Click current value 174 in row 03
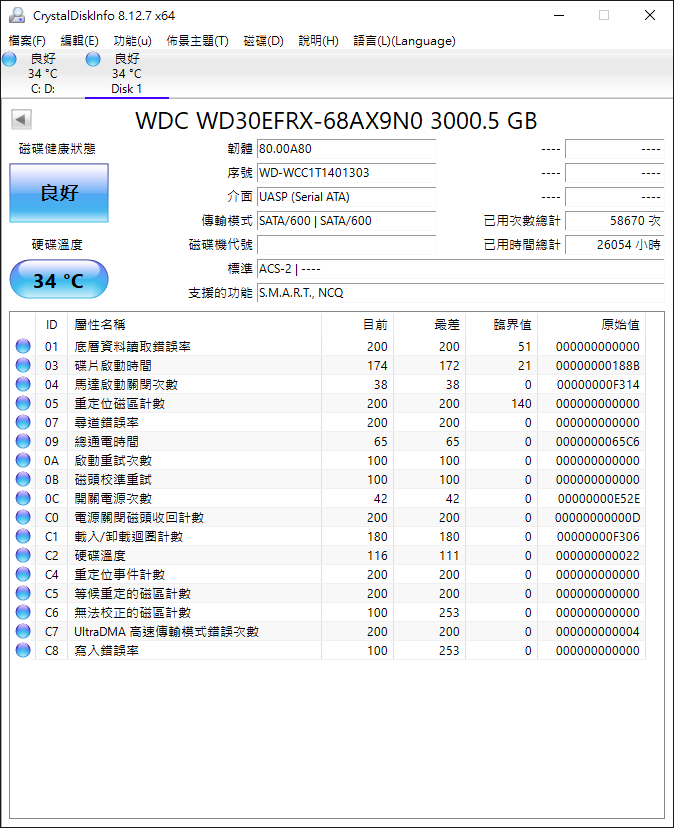The image size is (674, 828). coord(377,365)
